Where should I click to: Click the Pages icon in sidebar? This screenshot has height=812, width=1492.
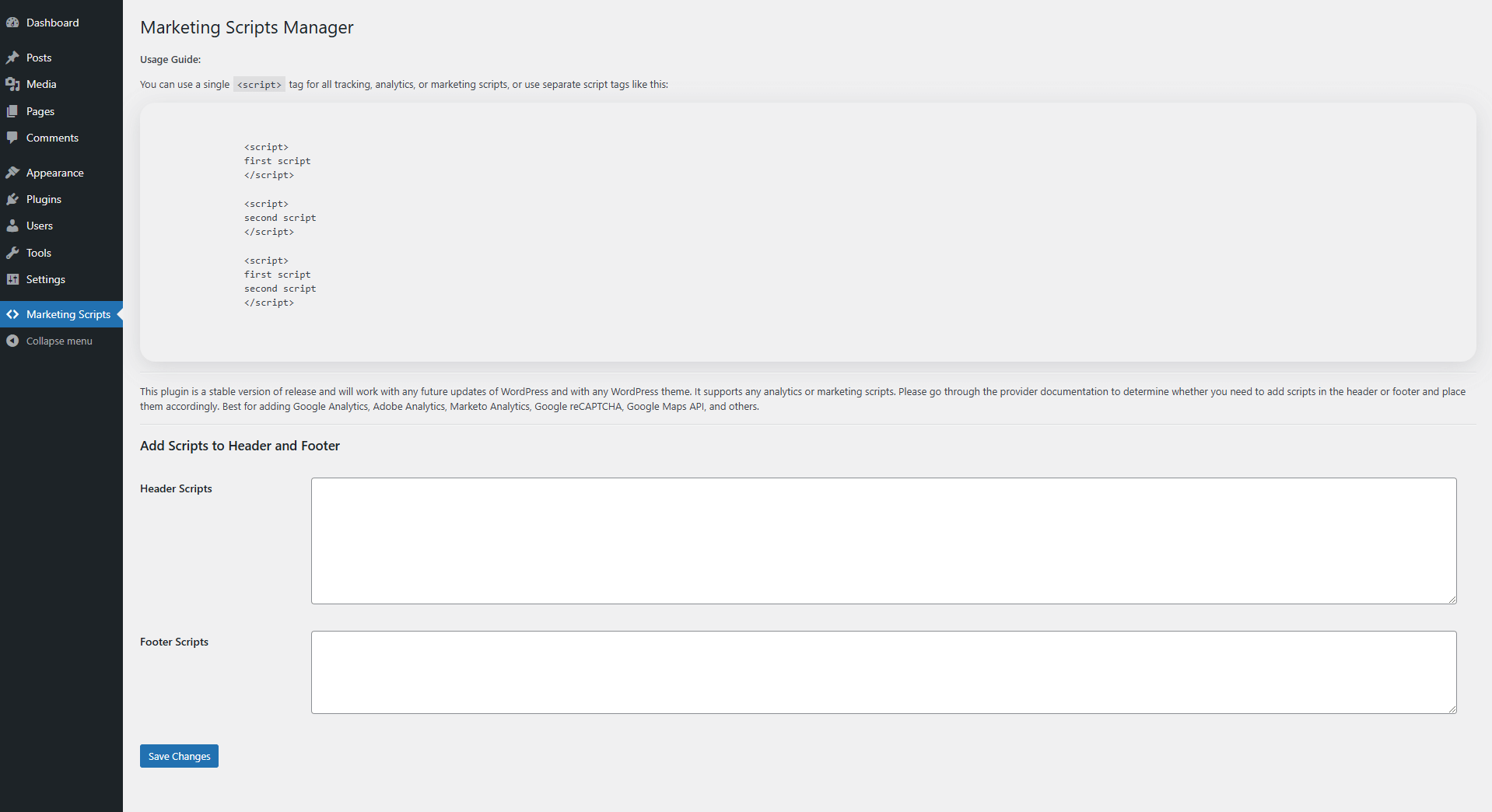[x=12, y=111]
